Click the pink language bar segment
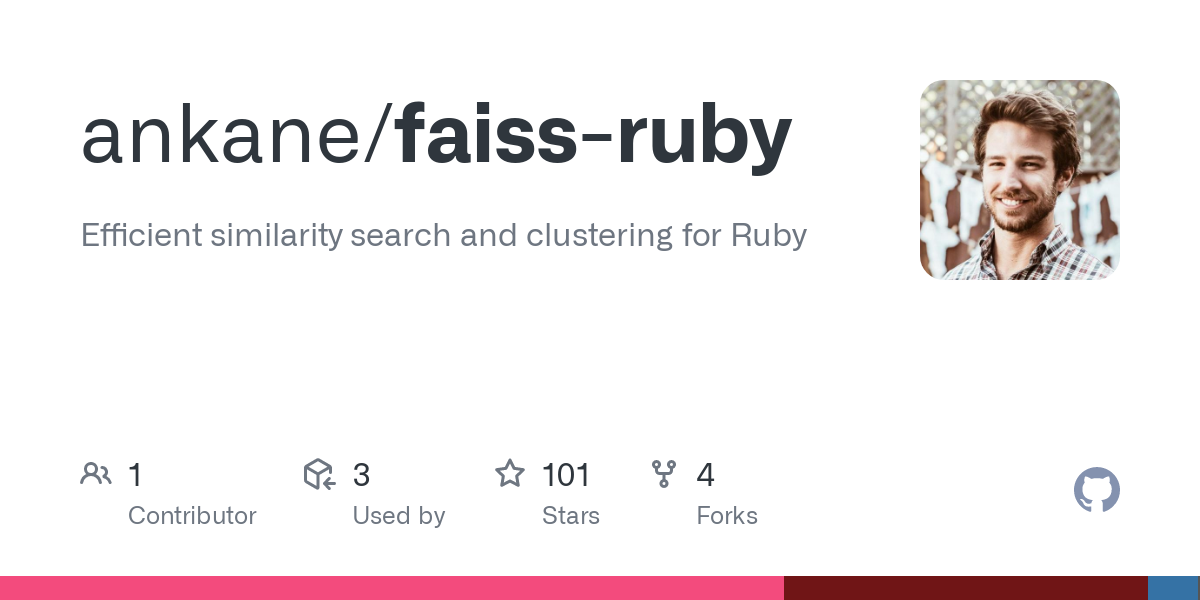 click(392, 588)
